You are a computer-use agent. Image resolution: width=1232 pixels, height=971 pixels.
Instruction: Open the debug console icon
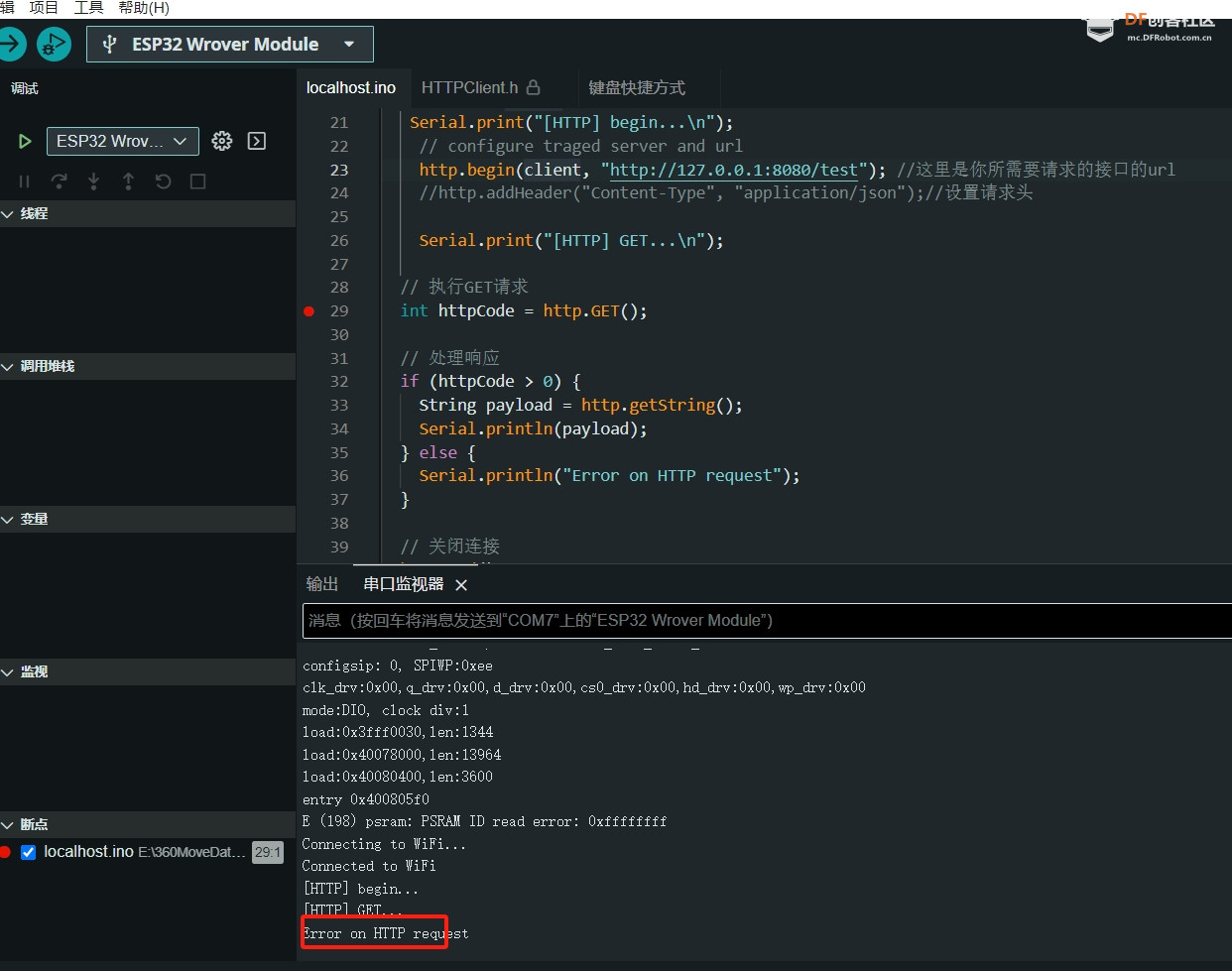tap(257, 141)
